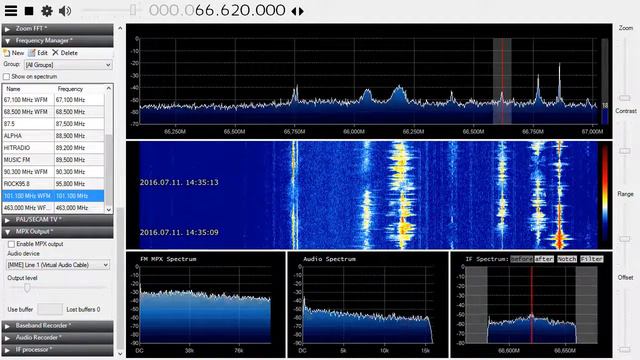Enable MPX output checkbox
The width and height of the screenshot is (640, 360).
(x=11, y=244)
